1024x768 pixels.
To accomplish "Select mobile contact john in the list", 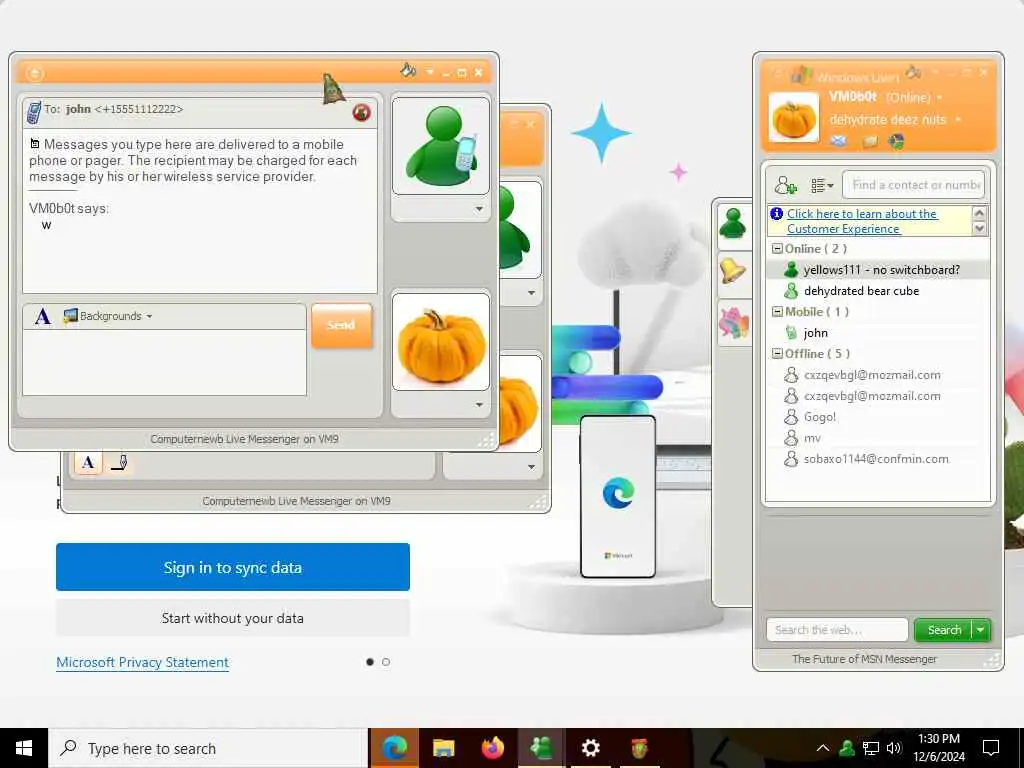I will point(878,333).
